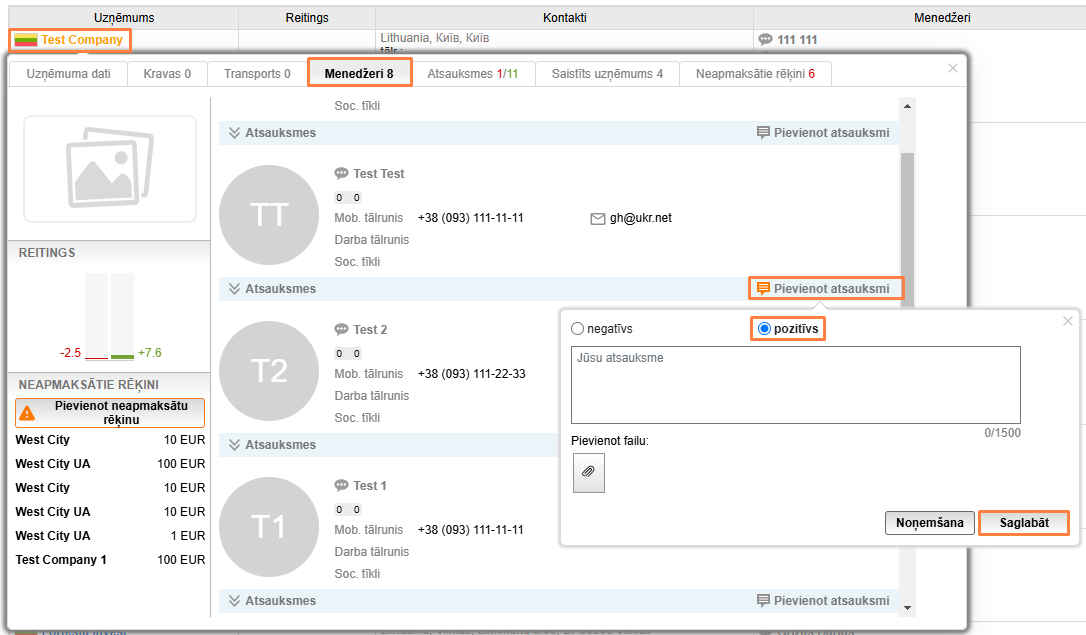Image resolution: width=1086 pixels, height=635 pixels.
Task: Click the chat bubble icon beside Test Test
Action: (x=342, y=174)
